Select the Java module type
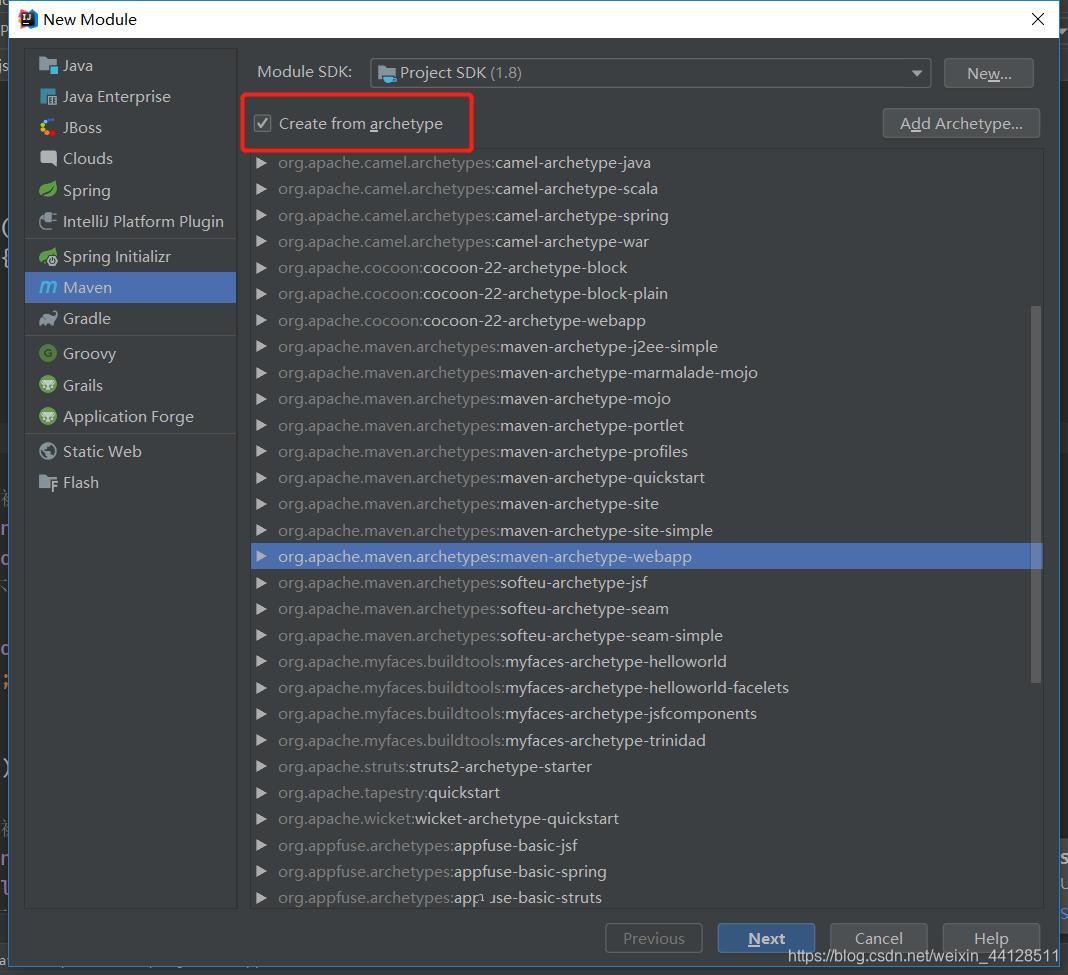The height and width of the screenshot is (975, 1068). [131, 65]
